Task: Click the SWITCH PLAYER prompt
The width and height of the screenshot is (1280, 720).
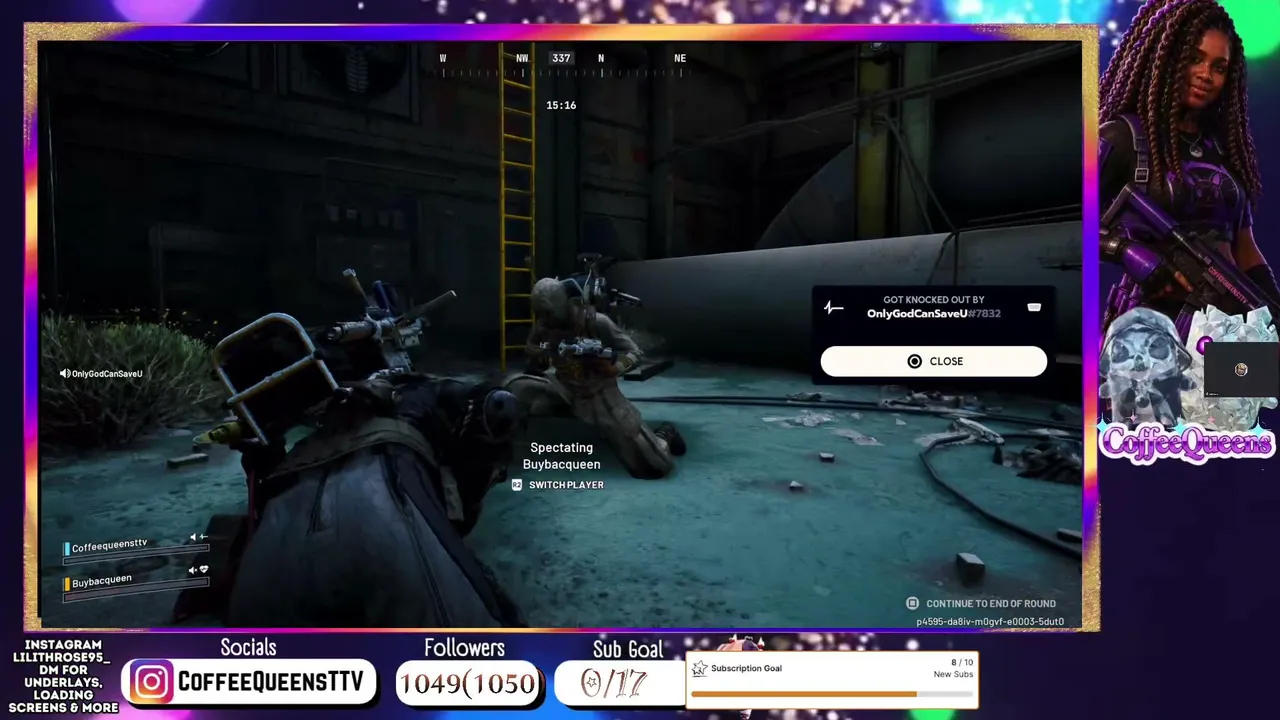Action: [x=566, y=485]
